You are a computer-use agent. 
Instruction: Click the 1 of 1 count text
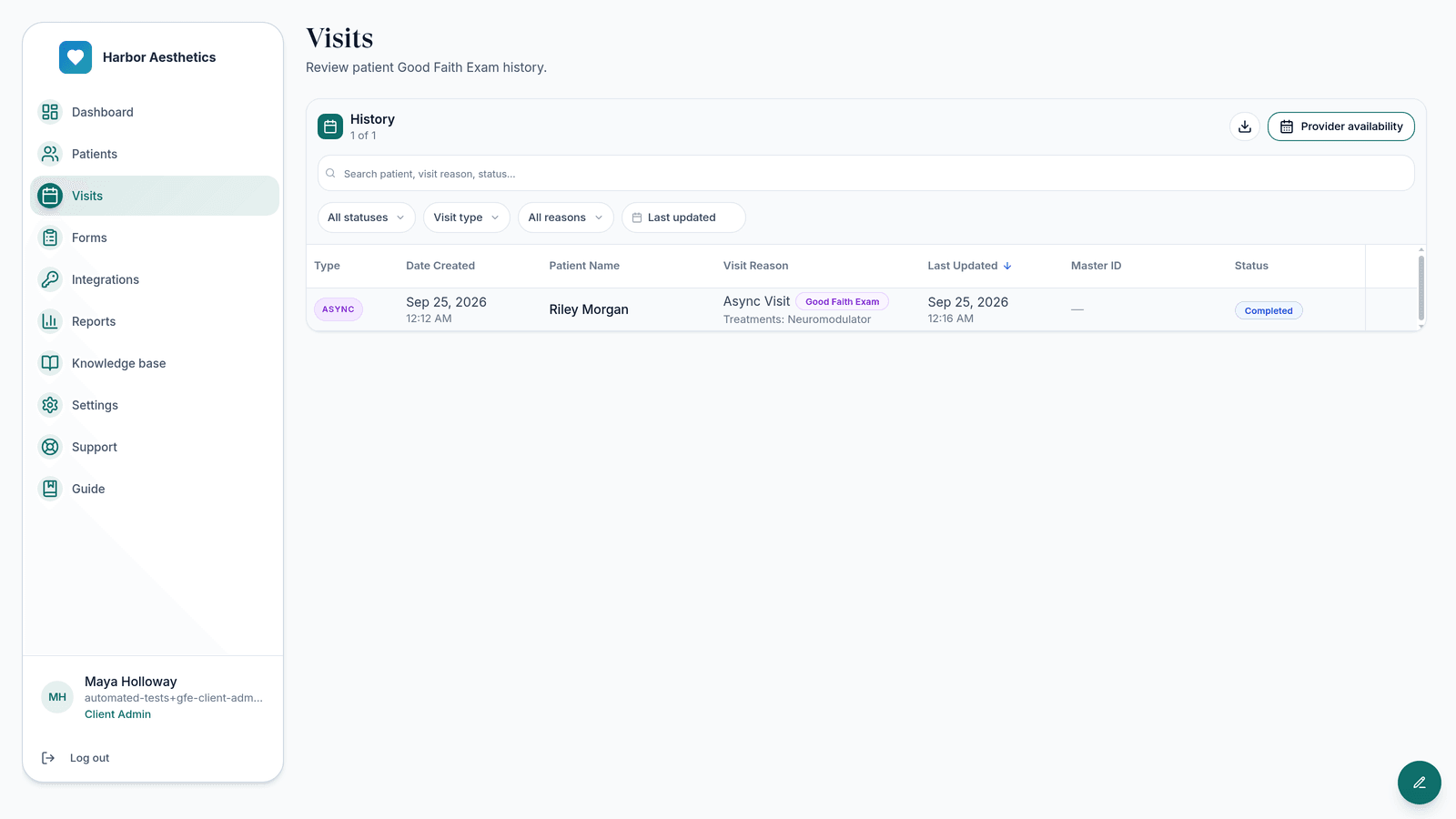(363, 136)
